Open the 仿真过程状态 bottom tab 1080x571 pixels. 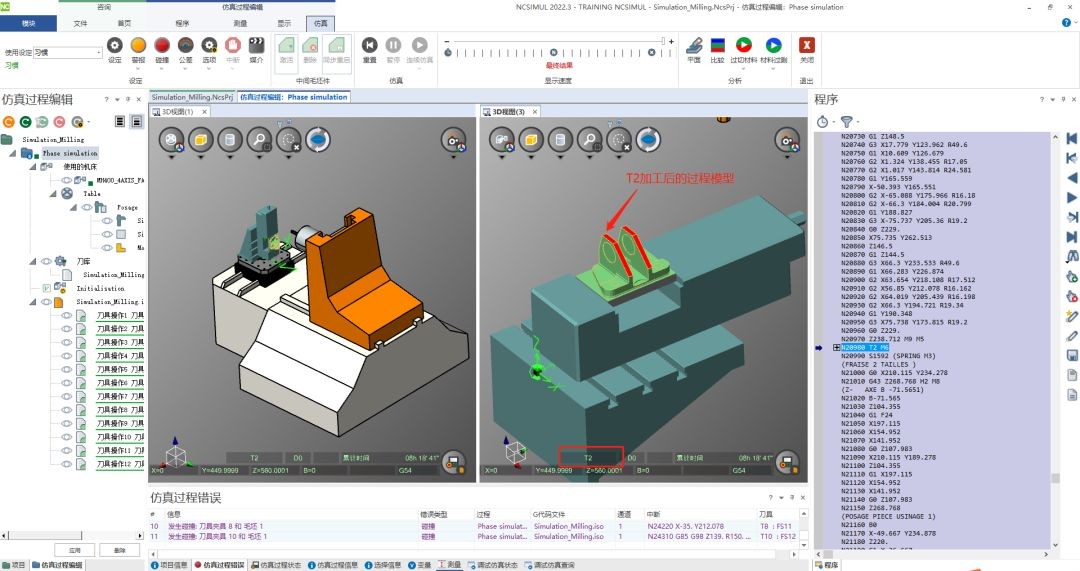pos(276,565)
